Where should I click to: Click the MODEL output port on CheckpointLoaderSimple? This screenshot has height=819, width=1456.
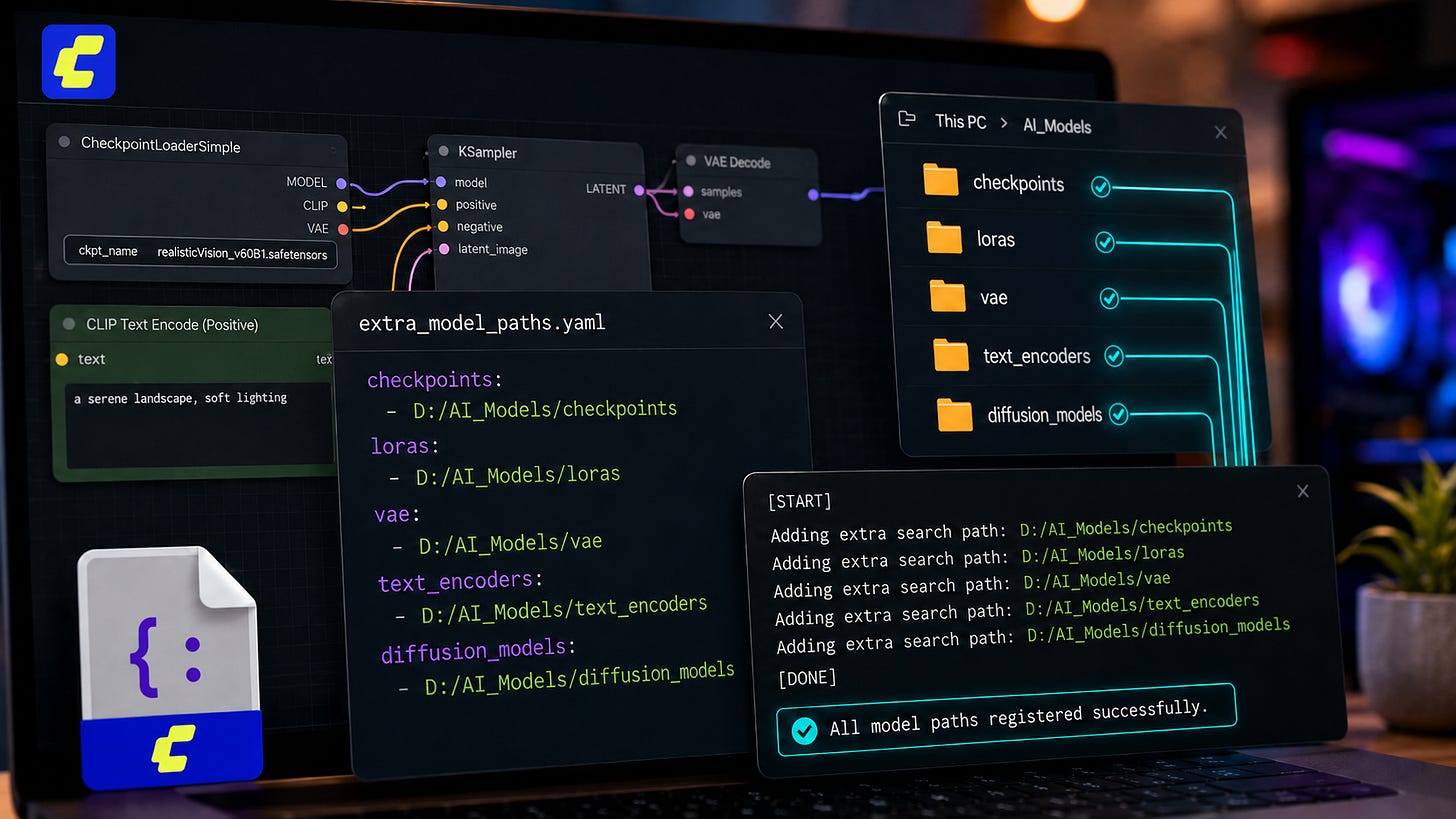click(341, 184)
